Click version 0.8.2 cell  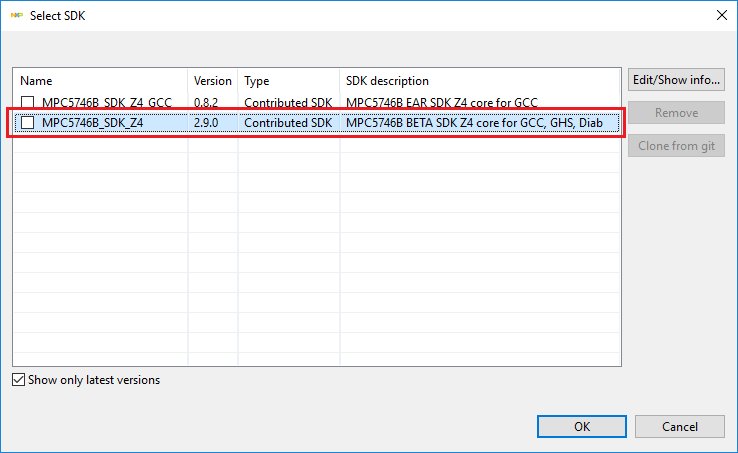206,102
